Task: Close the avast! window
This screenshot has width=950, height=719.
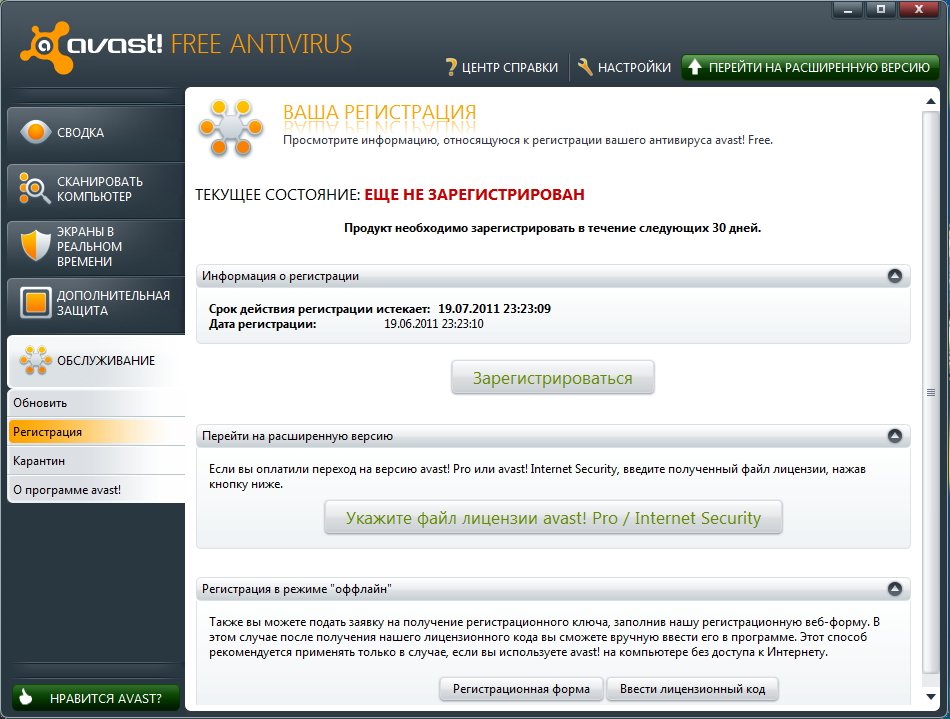Action: (x=919, y=10)
